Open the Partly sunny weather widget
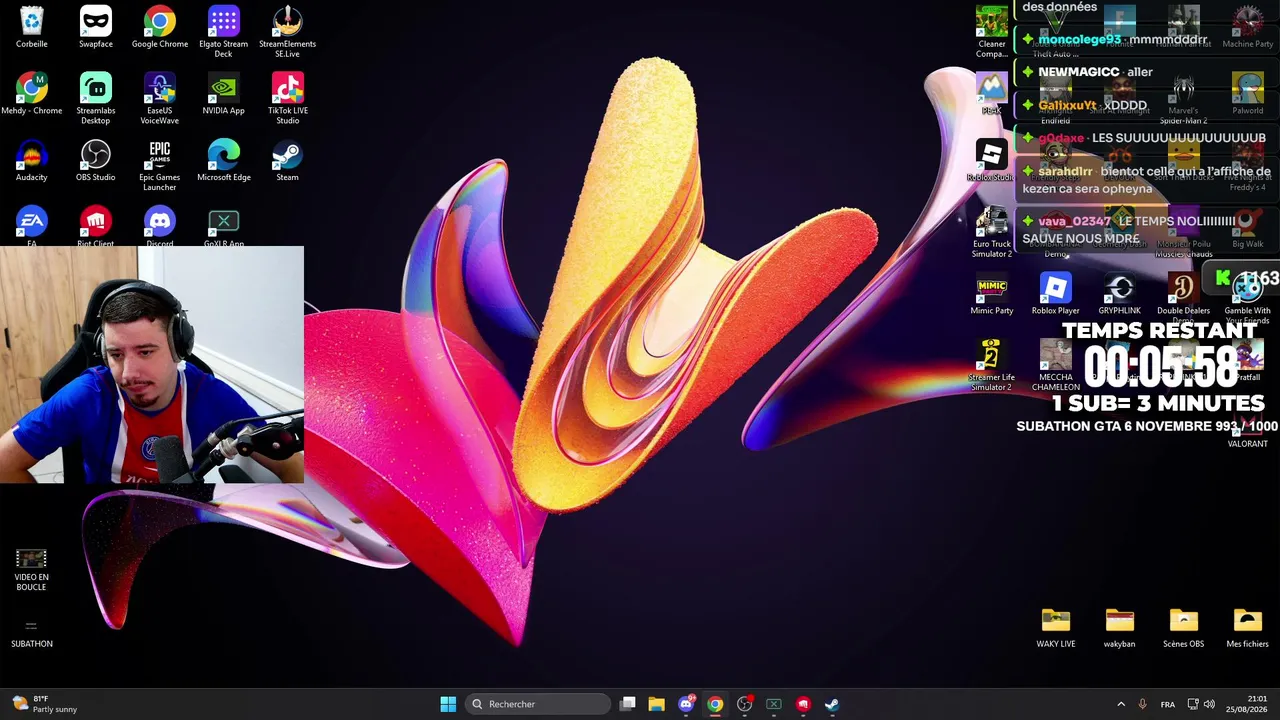The image size is (1280, 720). pyautogui.click(x=45, y=704)
